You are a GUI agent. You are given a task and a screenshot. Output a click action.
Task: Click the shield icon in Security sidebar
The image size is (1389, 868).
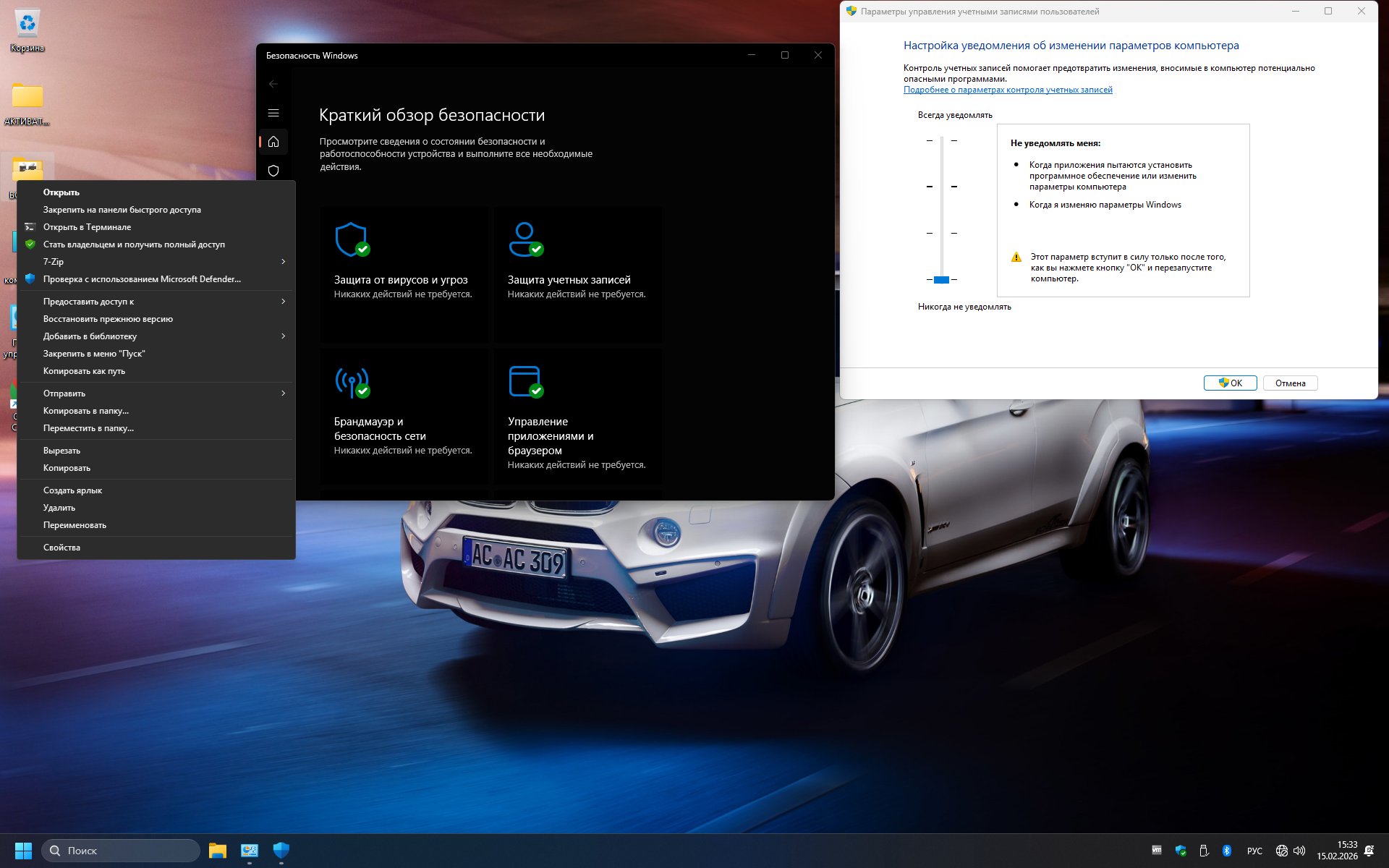point(273,171)
